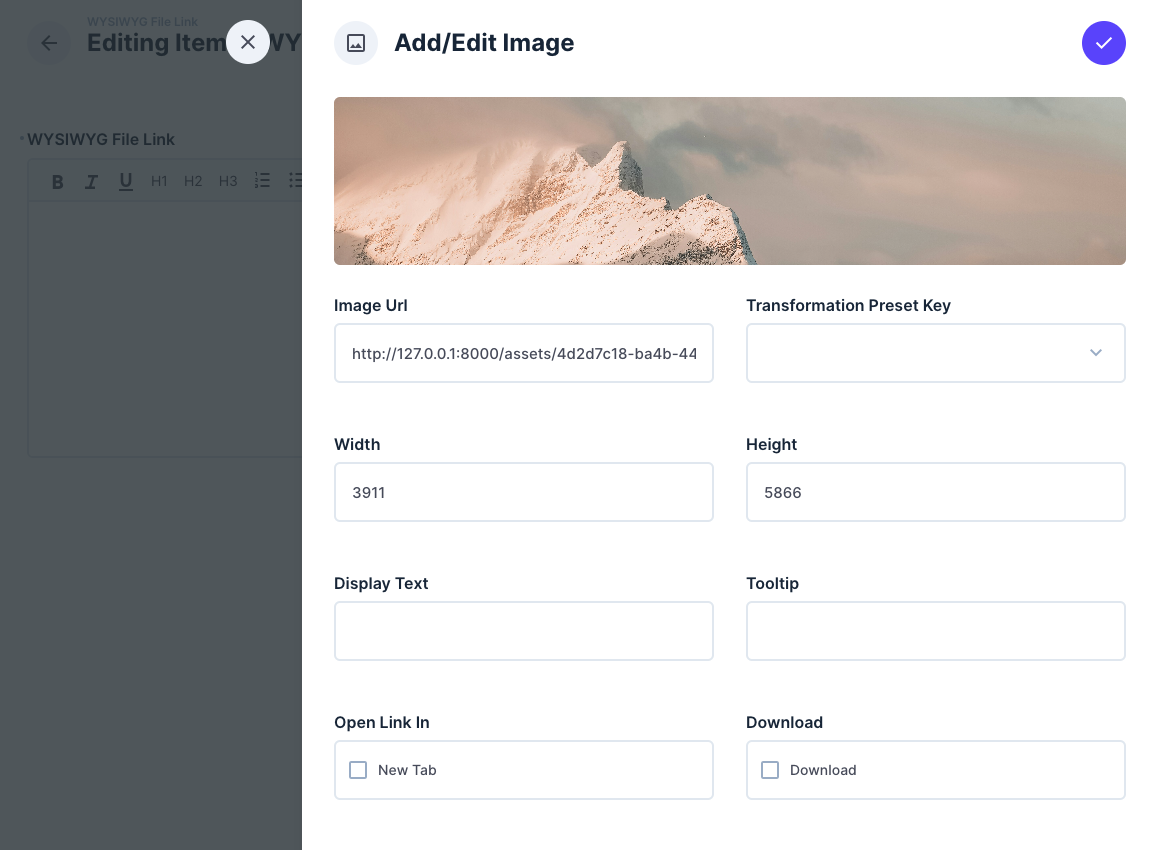Insert a bulleted list

click(x=295, y=181)
